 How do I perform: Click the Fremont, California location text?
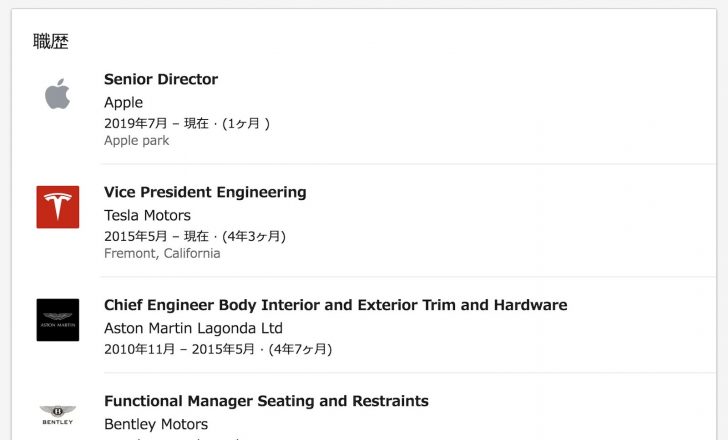click(x=162, y=254)
